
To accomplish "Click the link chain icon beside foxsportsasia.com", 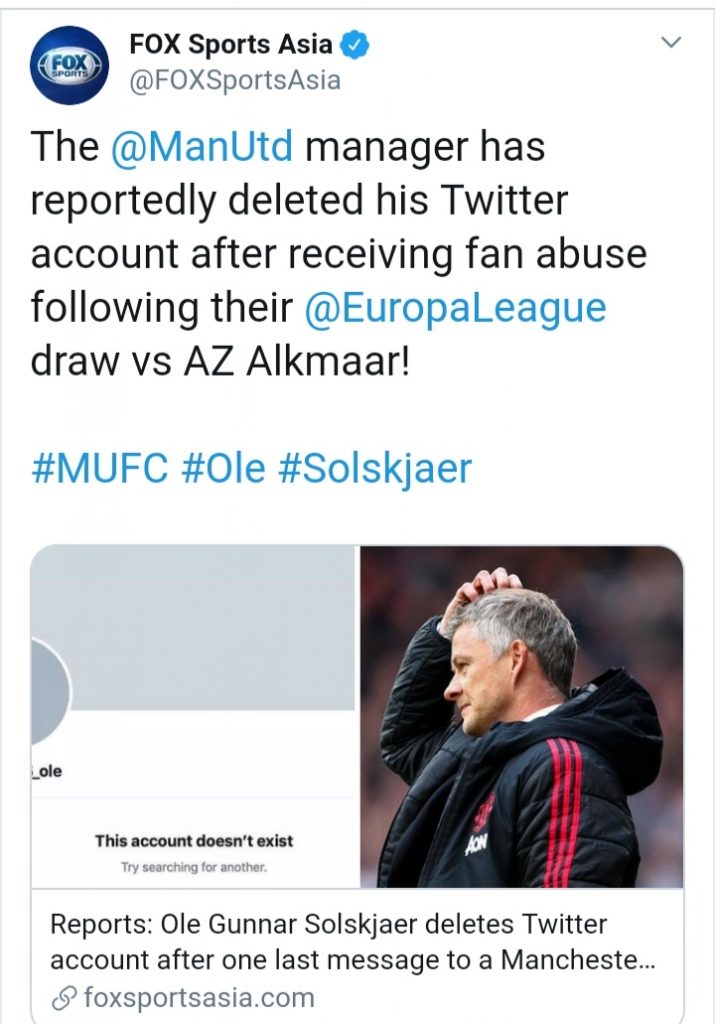I will tap(64, 997).
